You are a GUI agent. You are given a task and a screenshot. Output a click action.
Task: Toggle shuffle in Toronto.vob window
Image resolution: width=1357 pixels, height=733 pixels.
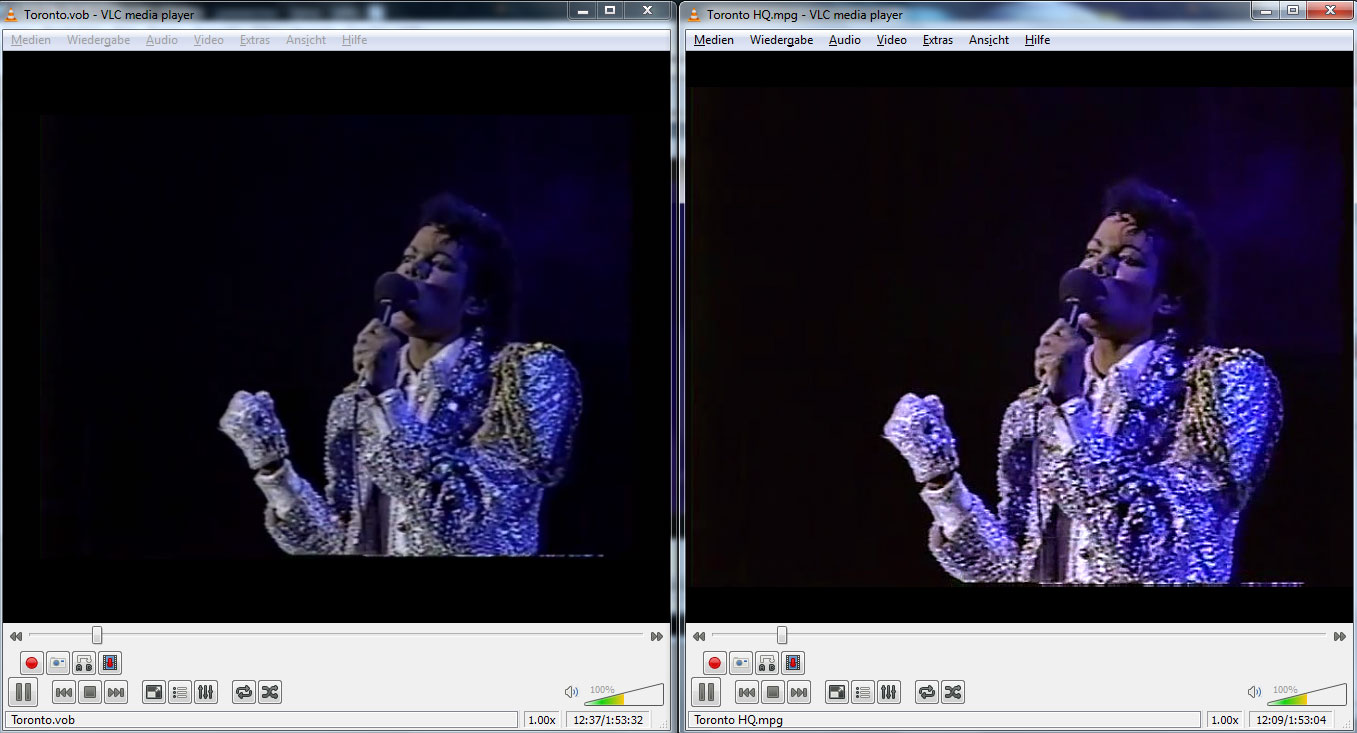[x=270, y=692]
